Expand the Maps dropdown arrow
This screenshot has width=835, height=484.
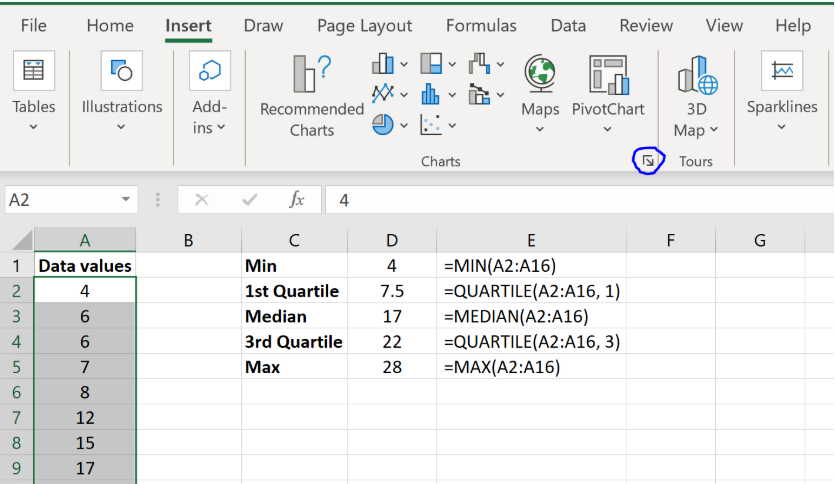540,129
